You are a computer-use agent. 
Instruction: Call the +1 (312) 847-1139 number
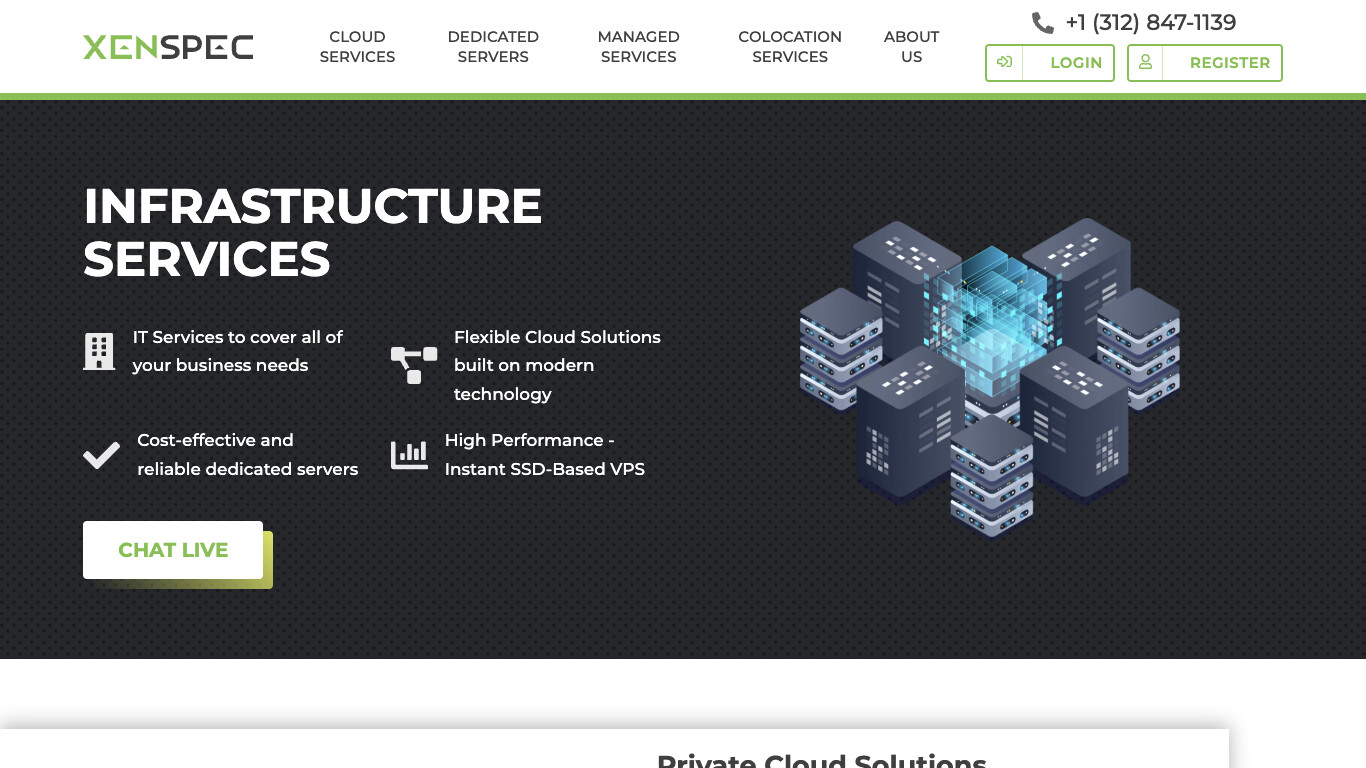click(x=1150, y=23)
